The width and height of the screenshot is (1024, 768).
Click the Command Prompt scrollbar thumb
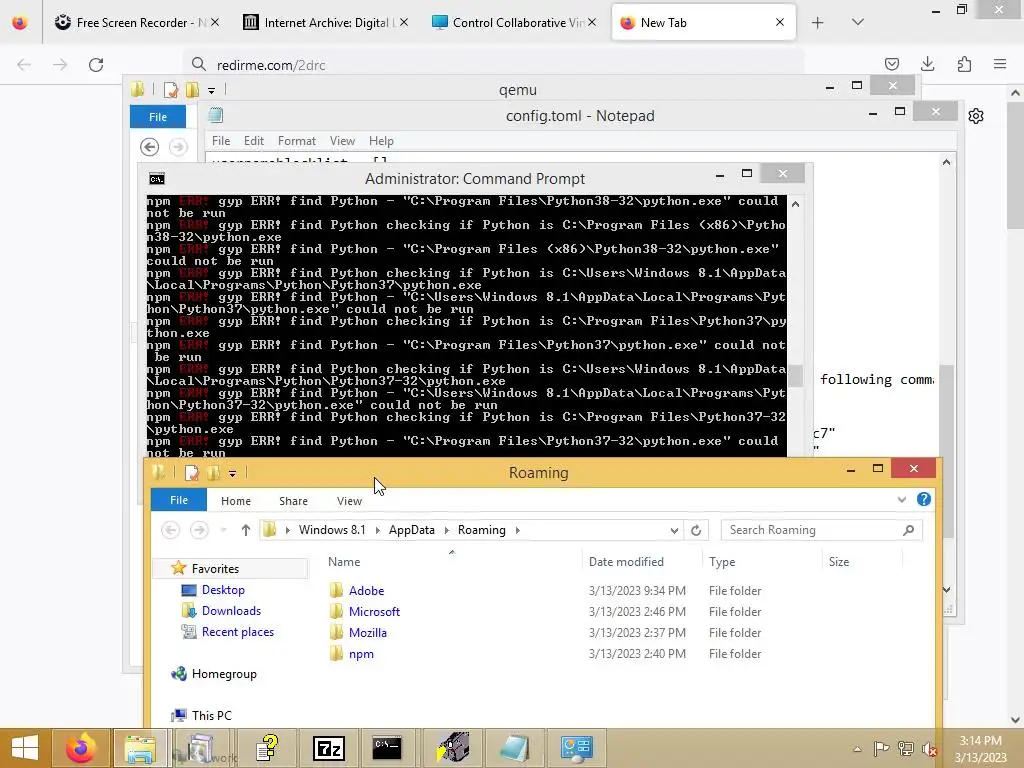[795, 376]
